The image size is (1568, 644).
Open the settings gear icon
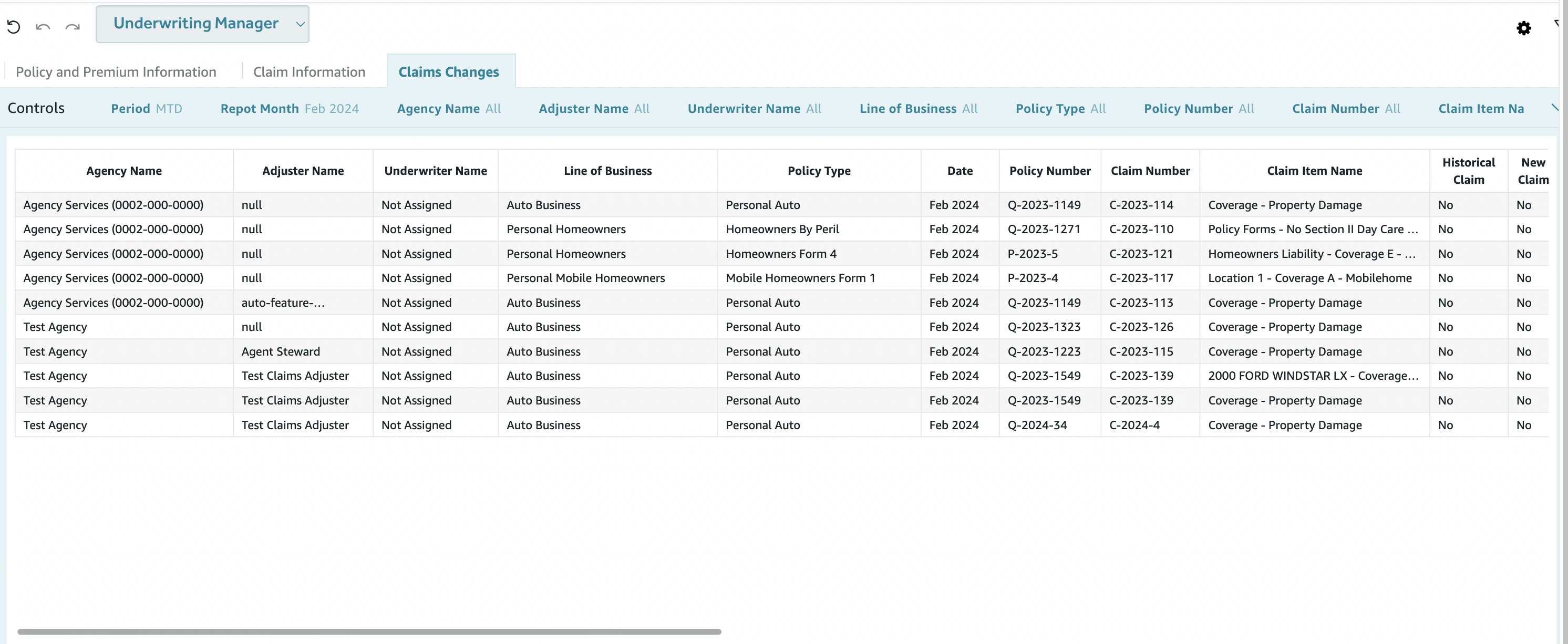coord(1523,28)
